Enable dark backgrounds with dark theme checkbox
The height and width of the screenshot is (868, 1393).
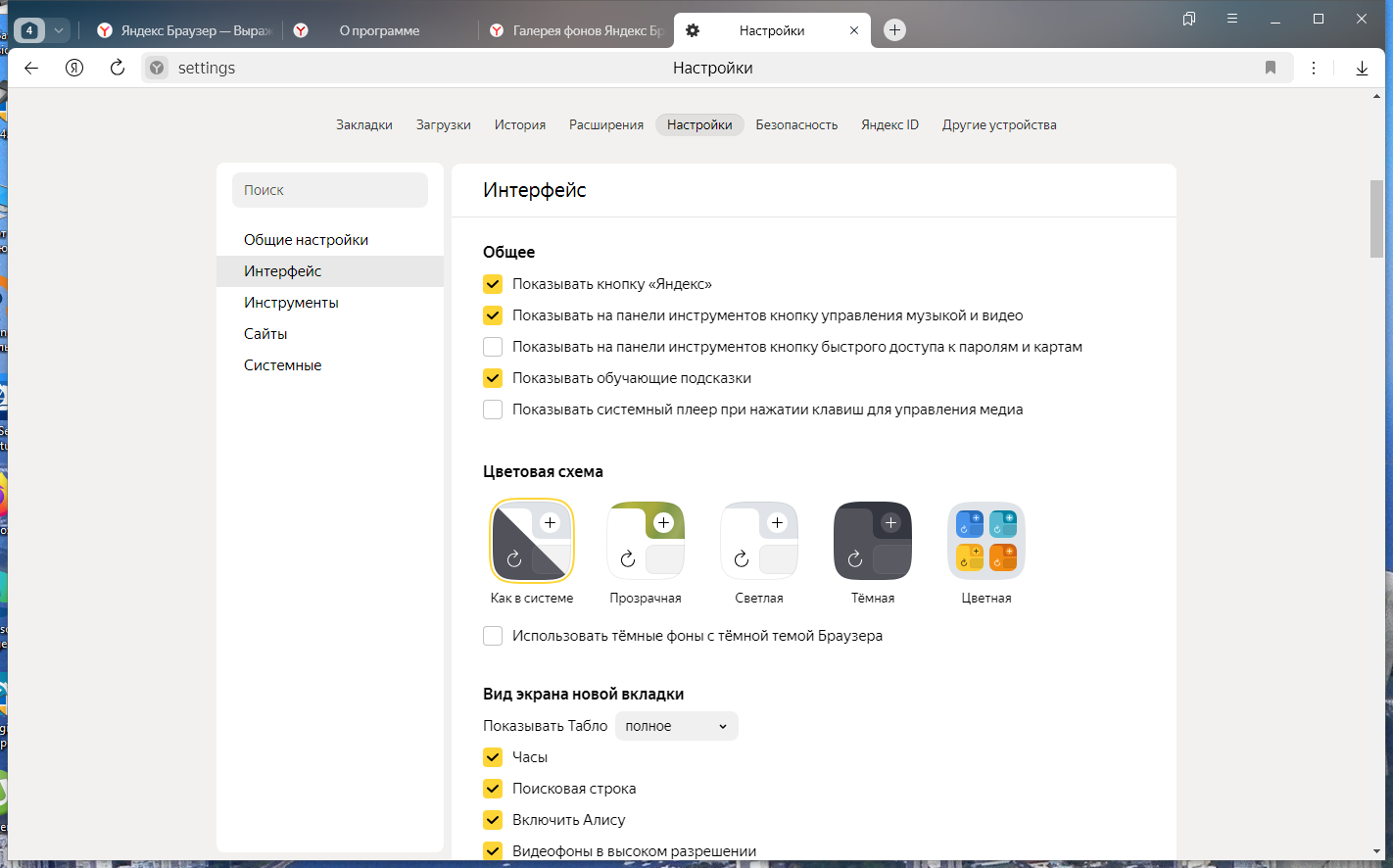(x=493, y=636)
